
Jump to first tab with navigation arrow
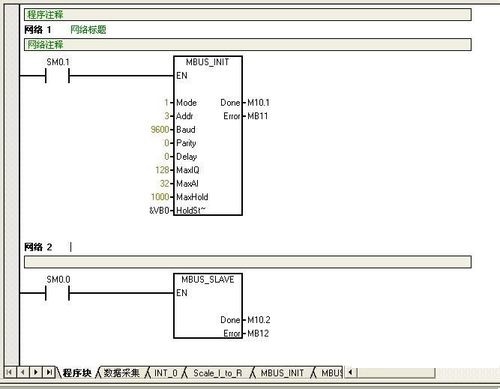coord(10,372)
